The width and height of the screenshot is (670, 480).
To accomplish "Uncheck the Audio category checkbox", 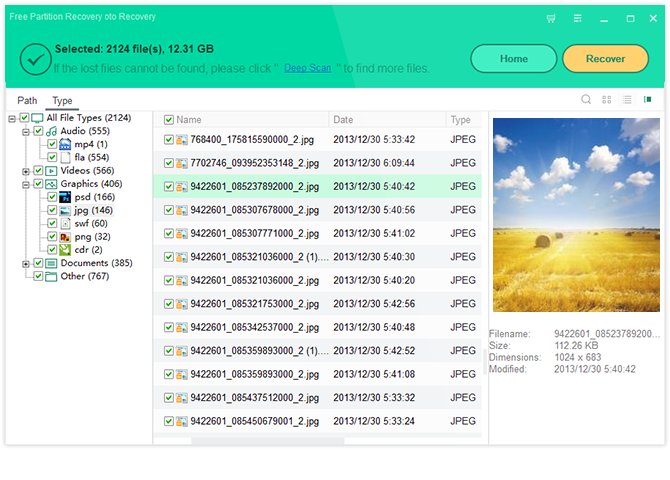I will [39, 131].
